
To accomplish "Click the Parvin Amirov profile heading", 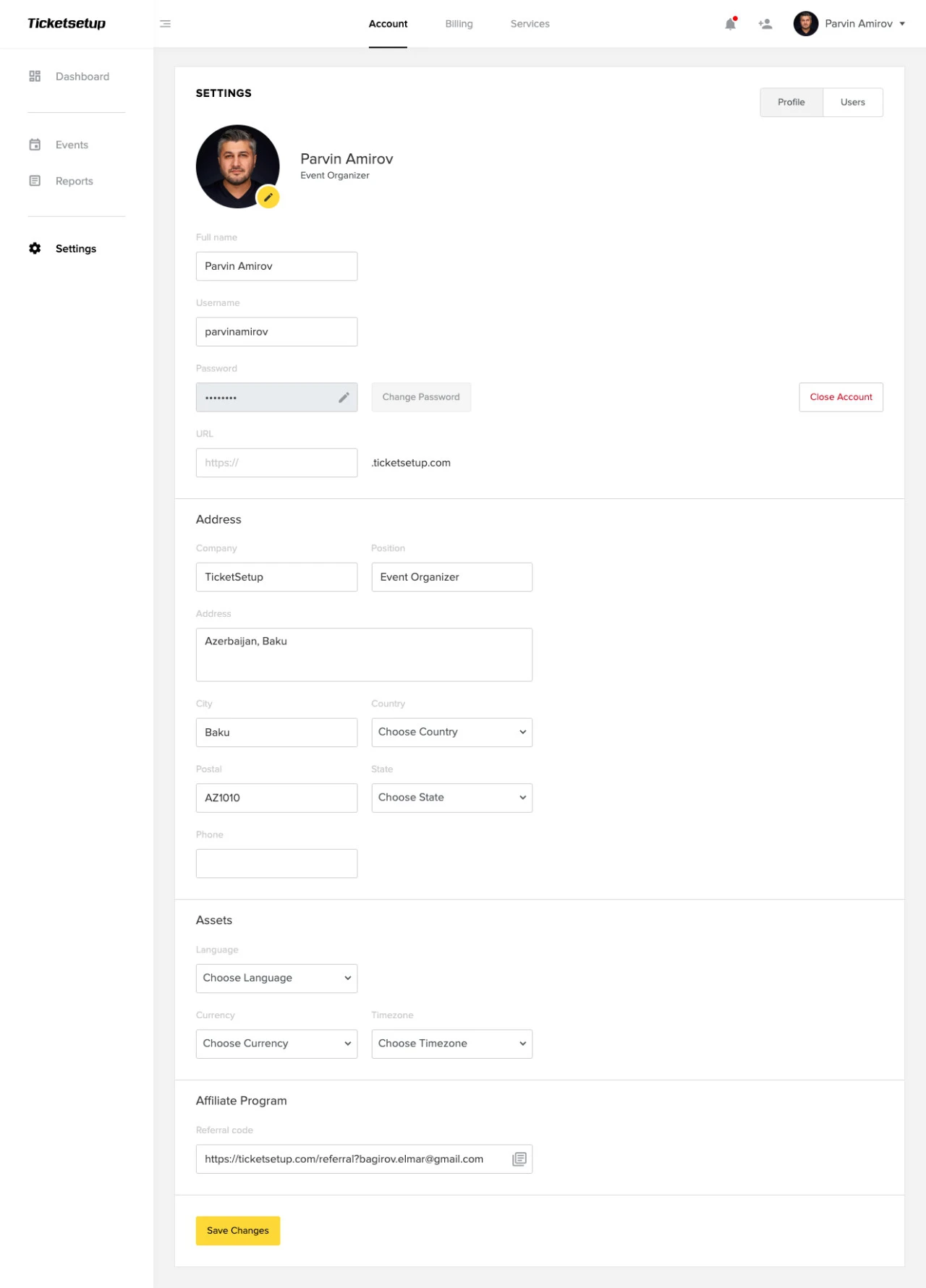I will pos(347,159).
